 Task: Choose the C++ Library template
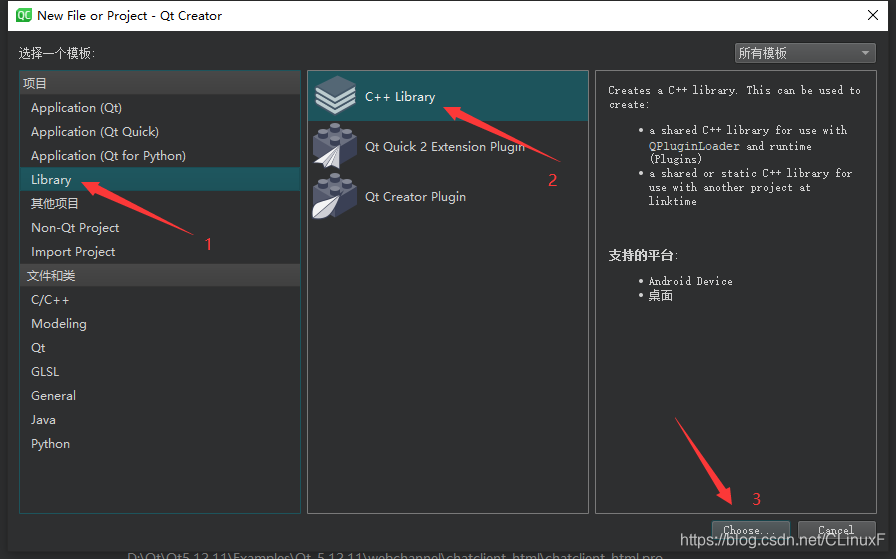pyautogui.click(x=448, y=96)
